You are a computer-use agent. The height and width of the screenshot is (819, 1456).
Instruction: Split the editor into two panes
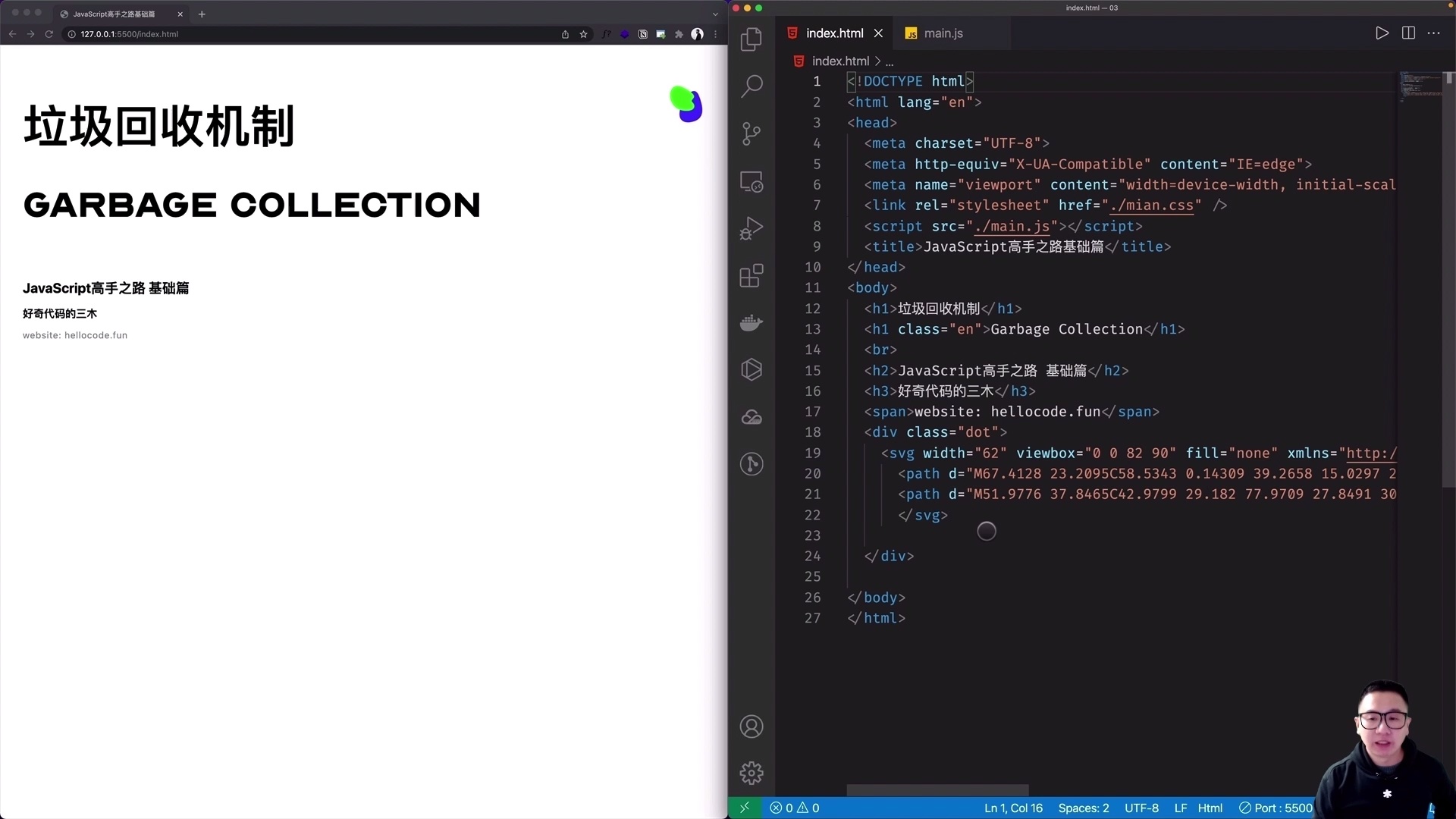point(1408,33)
